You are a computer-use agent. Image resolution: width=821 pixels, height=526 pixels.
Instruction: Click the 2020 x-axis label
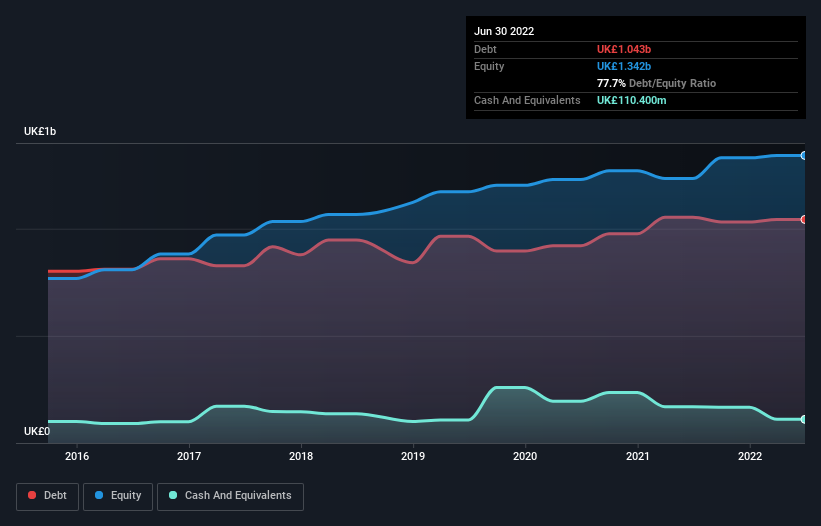pyautogui.click(x=525, y=456)
